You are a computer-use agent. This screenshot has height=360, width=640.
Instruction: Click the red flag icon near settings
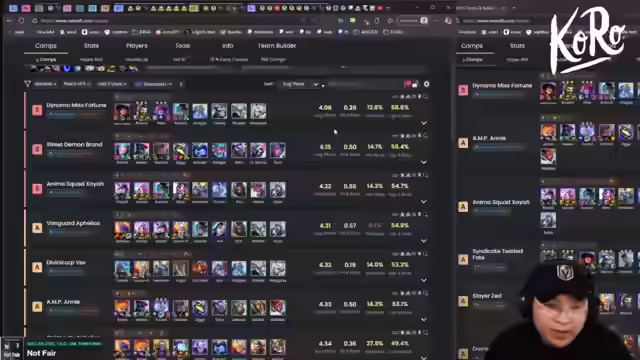pyautogui.click(x=407, y=84)
